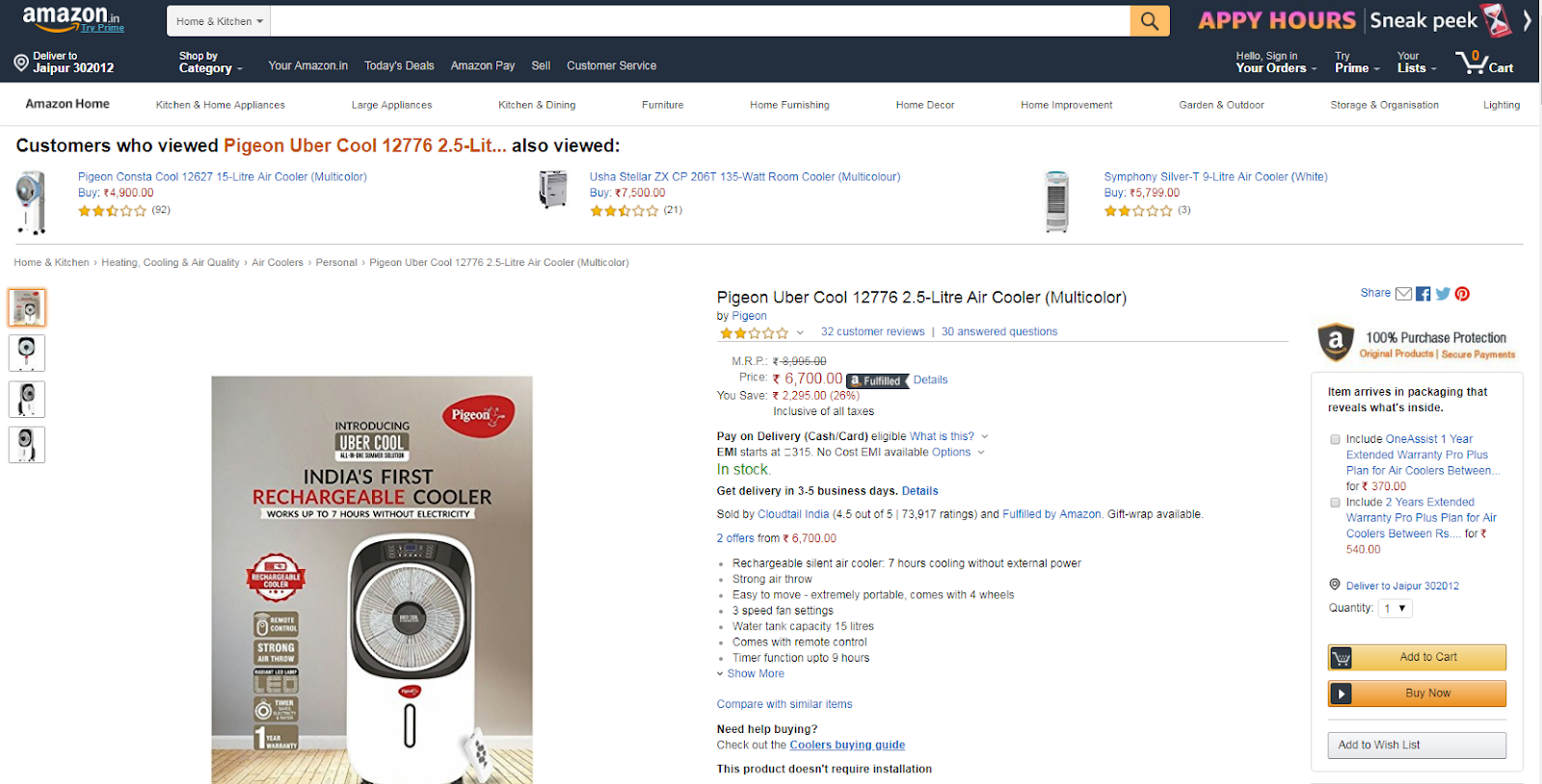Open the Quantity dropdown
The width and height of the screenshot is (1542, 784).
click(x=1395, y=608)
